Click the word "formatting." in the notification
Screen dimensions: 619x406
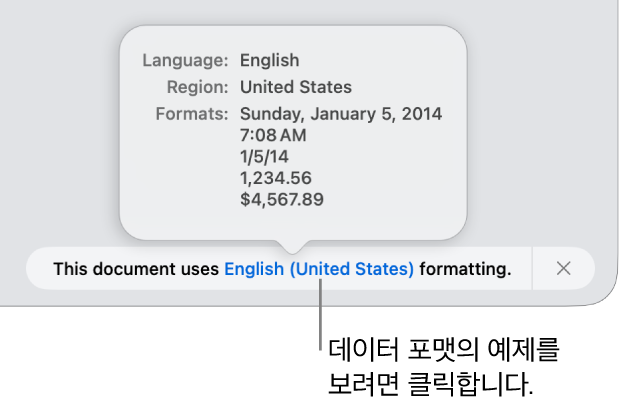pos(465,268)
